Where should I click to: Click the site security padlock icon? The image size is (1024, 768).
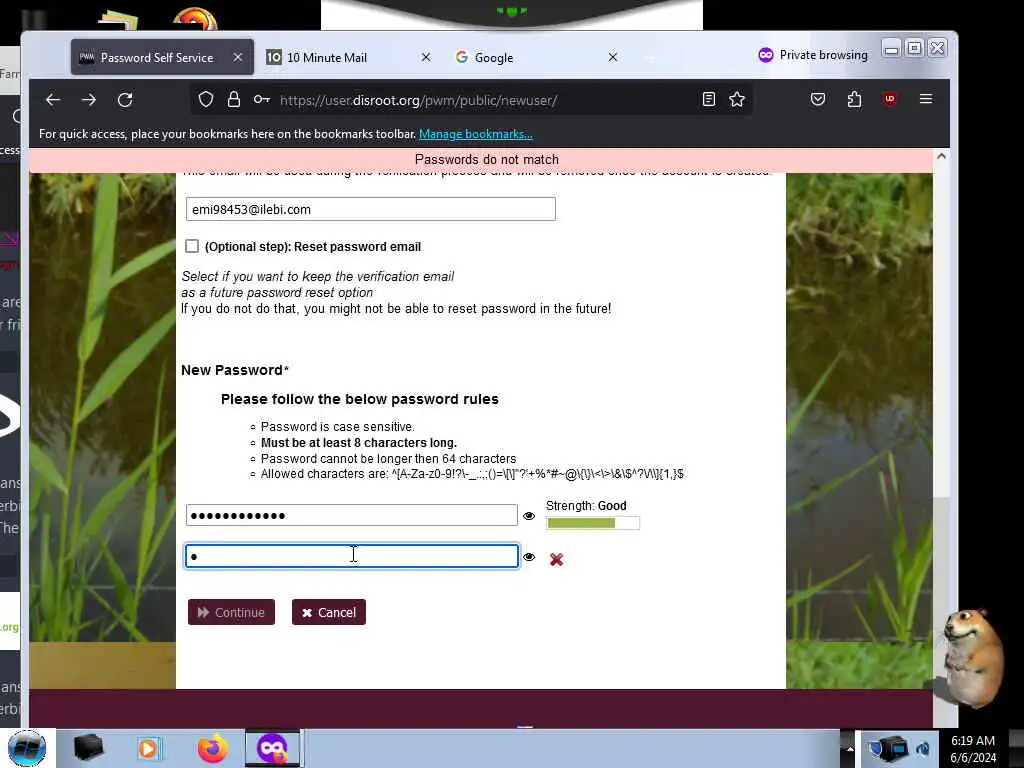coord(234,99)
